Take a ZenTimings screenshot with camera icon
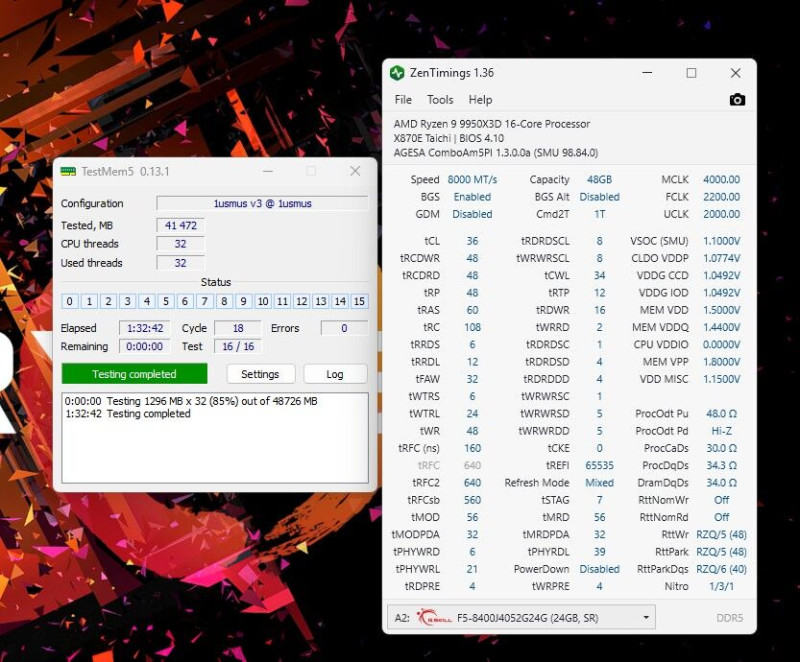Screen dimensions: 800x662 pos(737,99)
